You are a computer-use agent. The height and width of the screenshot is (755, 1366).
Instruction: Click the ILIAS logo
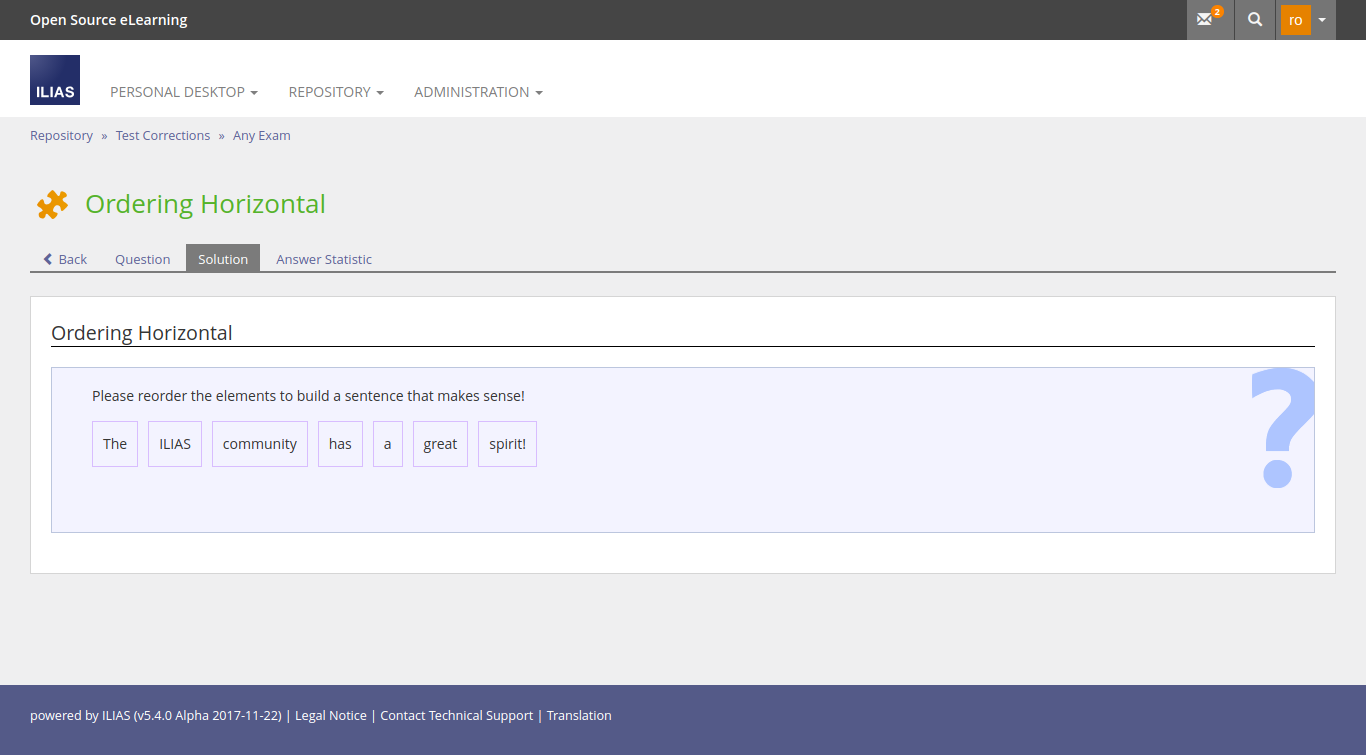[55, 80]
